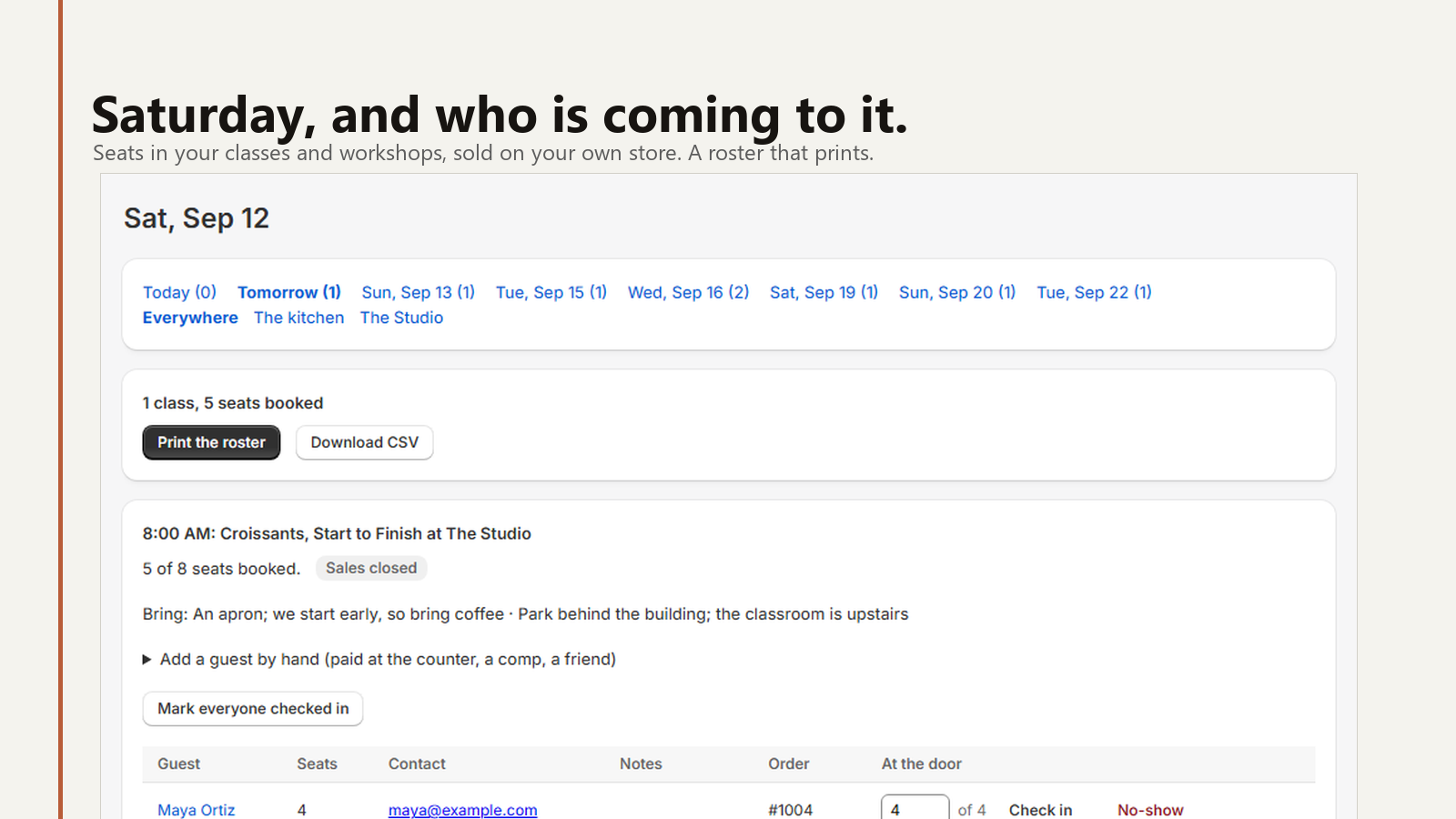
Task: Go to Sun, Sep 13 (1)
Action: [419, 292]
